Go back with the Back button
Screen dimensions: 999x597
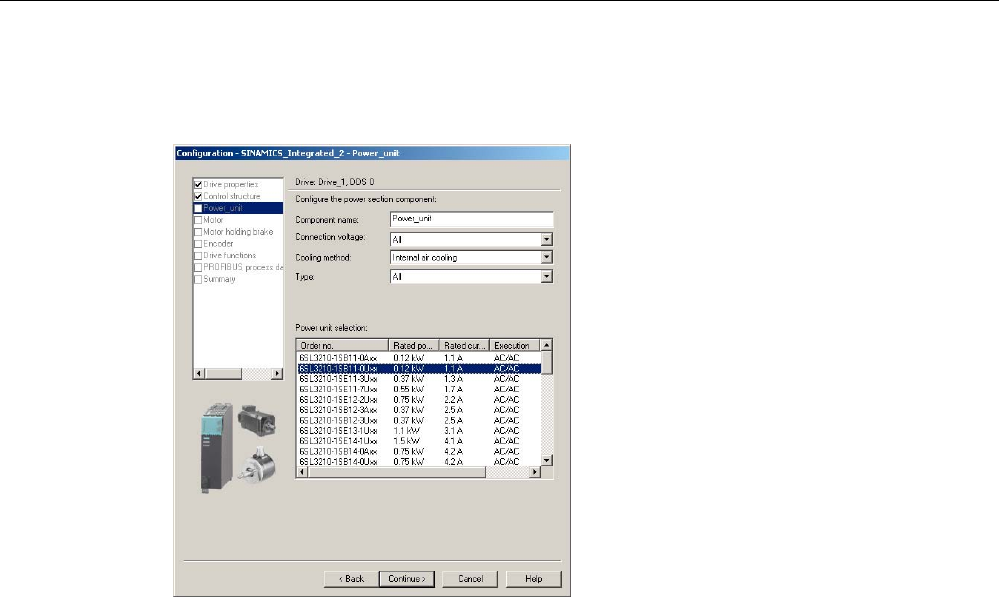pyautogui.click(x=351, y=579)
